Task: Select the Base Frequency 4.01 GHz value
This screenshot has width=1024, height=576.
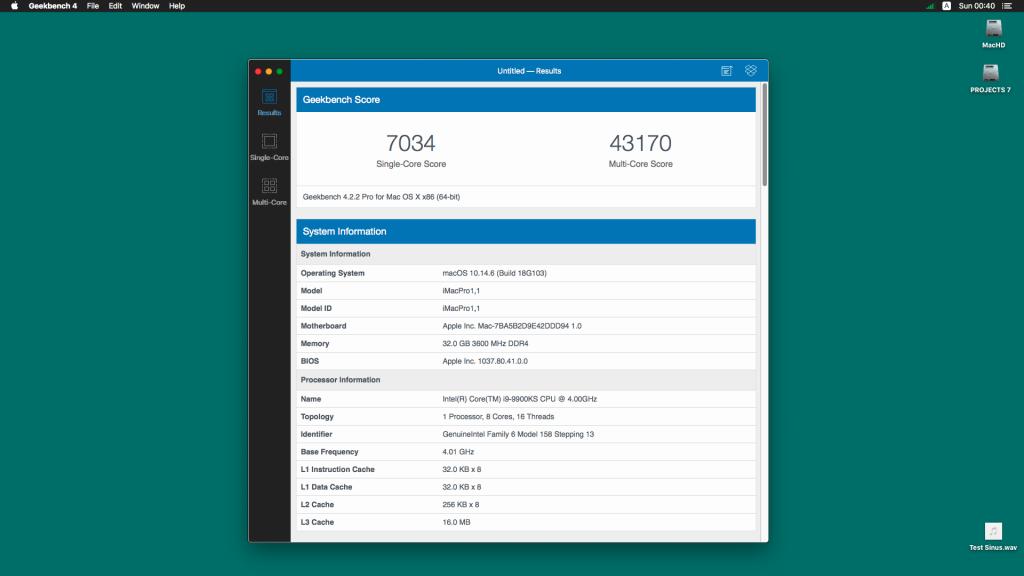Action: point(458,452)
